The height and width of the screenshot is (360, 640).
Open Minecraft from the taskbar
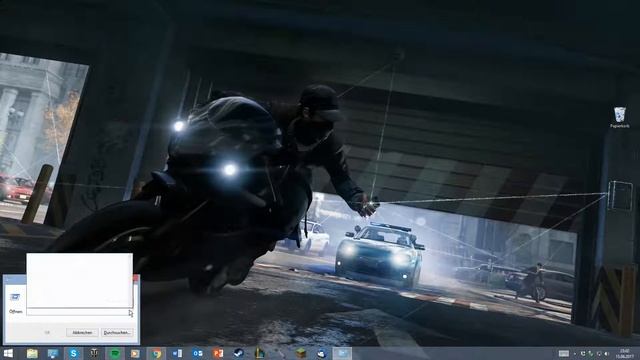click(301, 353)
